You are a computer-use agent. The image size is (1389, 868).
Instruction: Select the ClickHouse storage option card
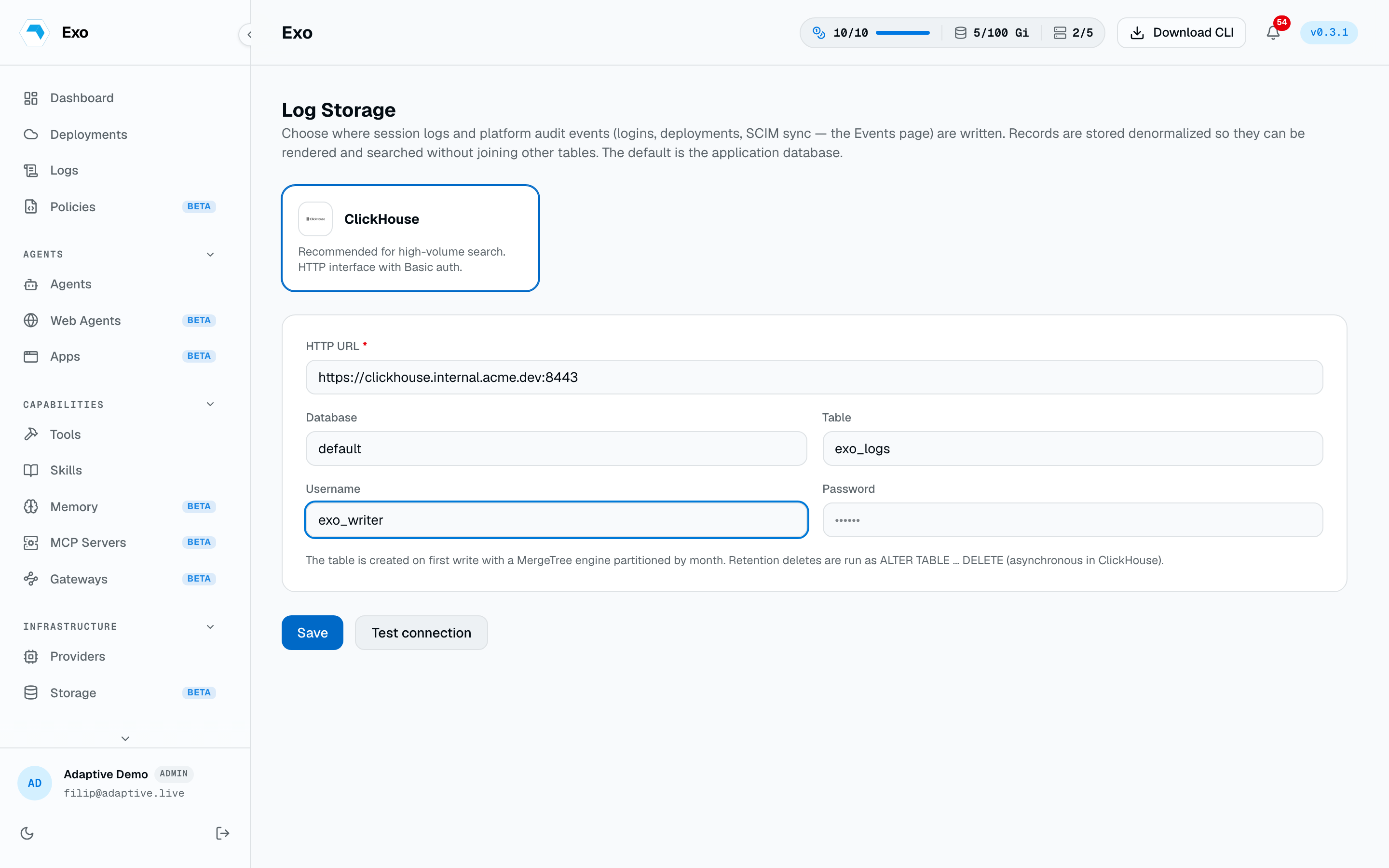[x=410, y=238]
